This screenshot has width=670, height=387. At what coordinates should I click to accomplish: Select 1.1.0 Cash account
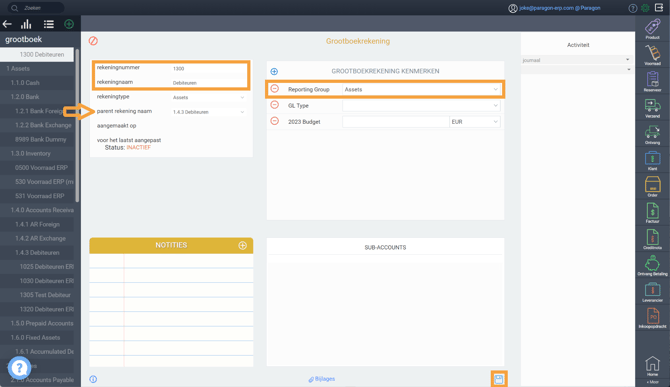[x=37, y=82]
